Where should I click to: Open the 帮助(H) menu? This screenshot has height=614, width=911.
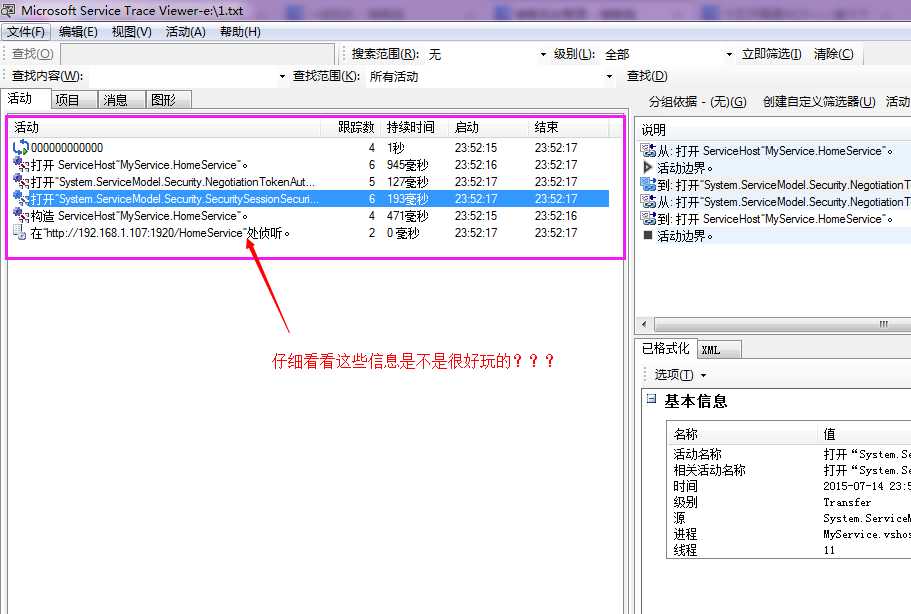pyautogui.click(x=240, y=32)
